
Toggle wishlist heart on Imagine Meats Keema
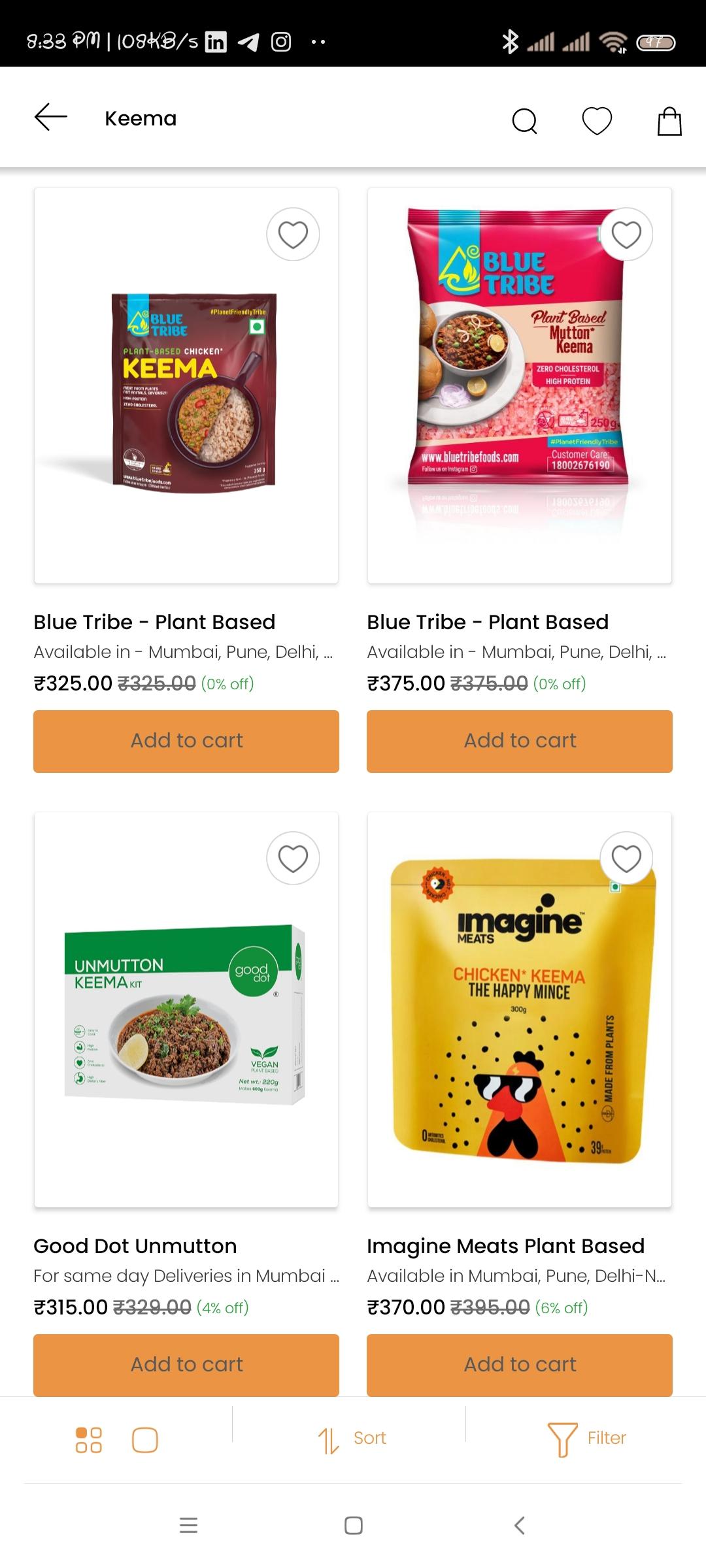coord(626,858)
